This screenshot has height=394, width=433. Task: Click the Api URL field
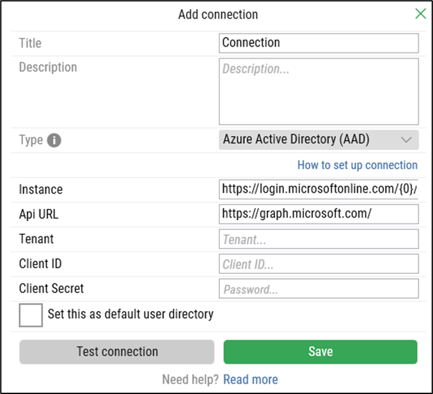tap(319, 214)
